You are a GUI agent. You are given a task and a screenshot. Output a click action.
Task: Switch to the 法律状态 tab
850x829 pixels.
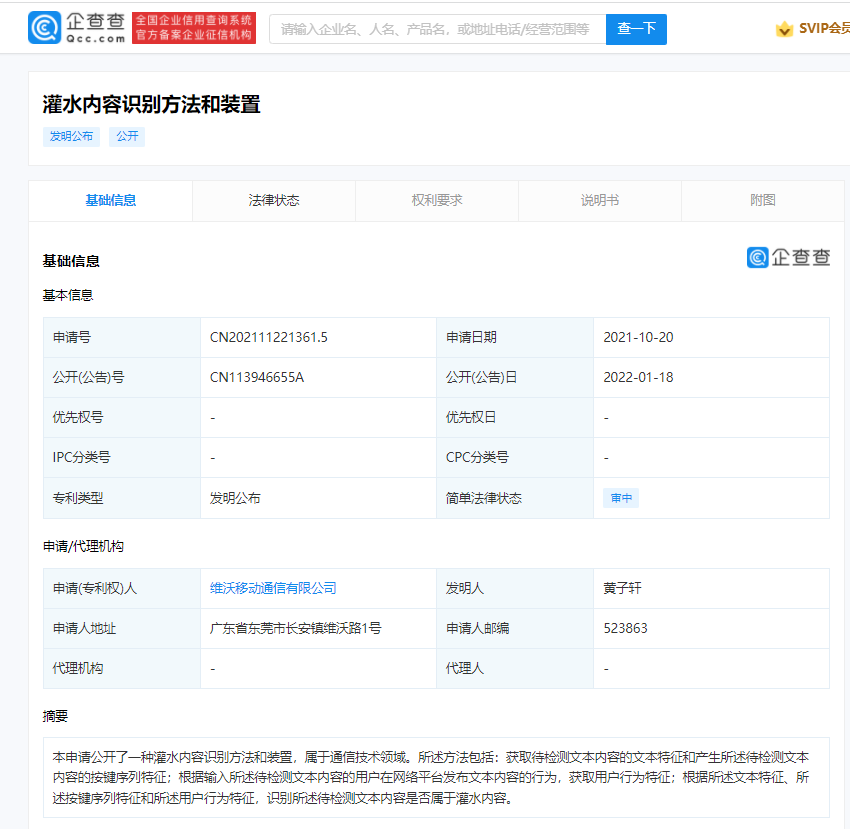pyautogui.click(x=274, y=200)
